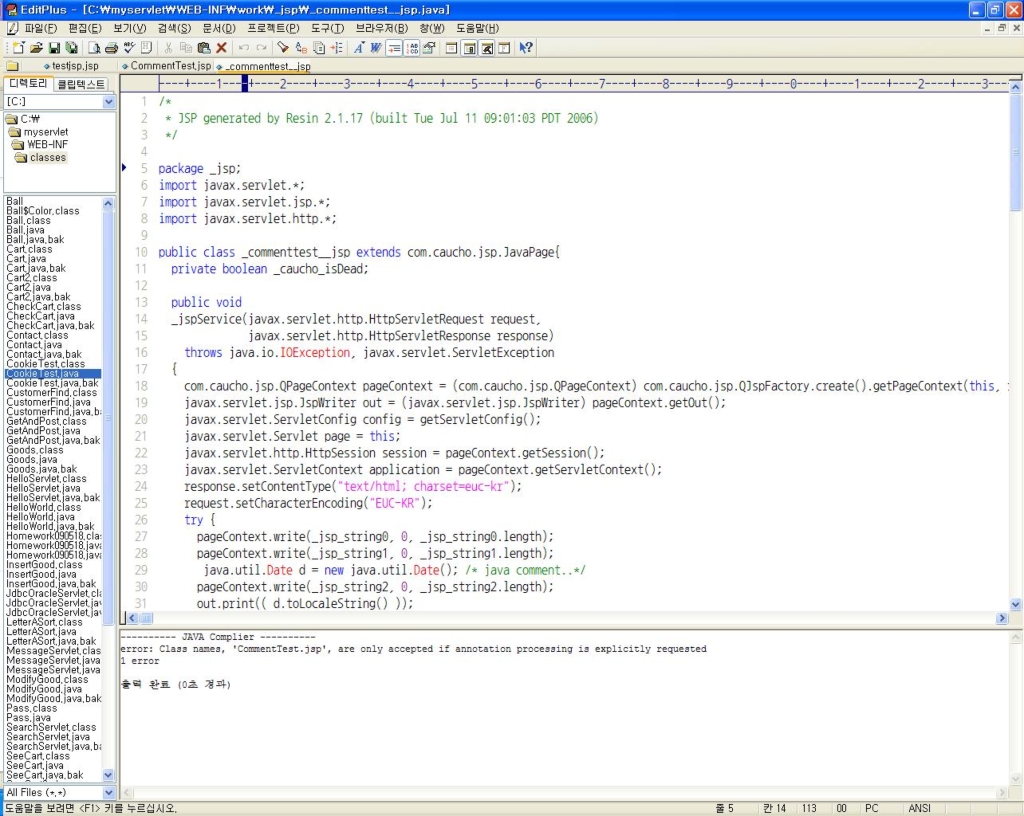Toggle Word Wrap with the W icon
Viewport: 1024px width, 816px height.
click(376, 48)
